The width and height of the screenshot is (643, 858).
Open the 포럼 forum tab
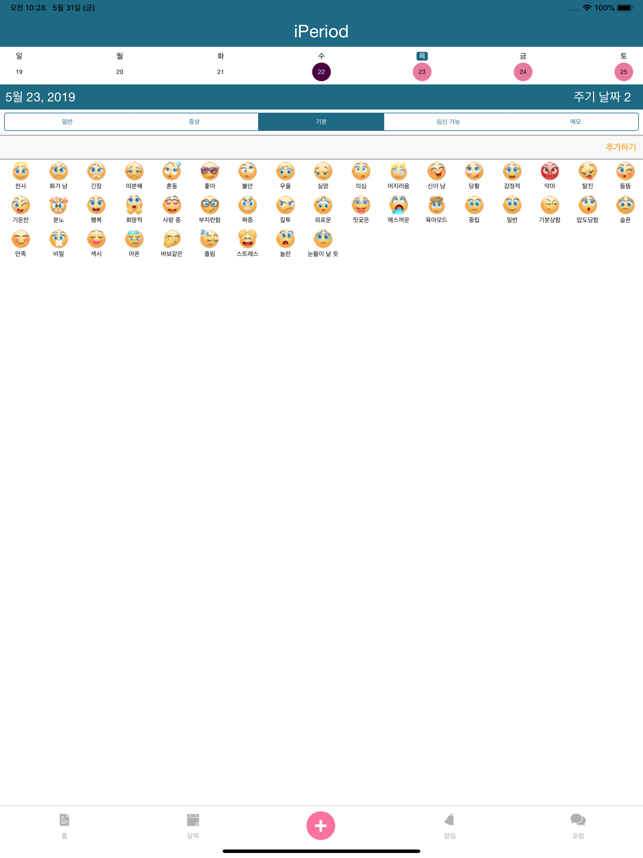(x=578, y=825)
